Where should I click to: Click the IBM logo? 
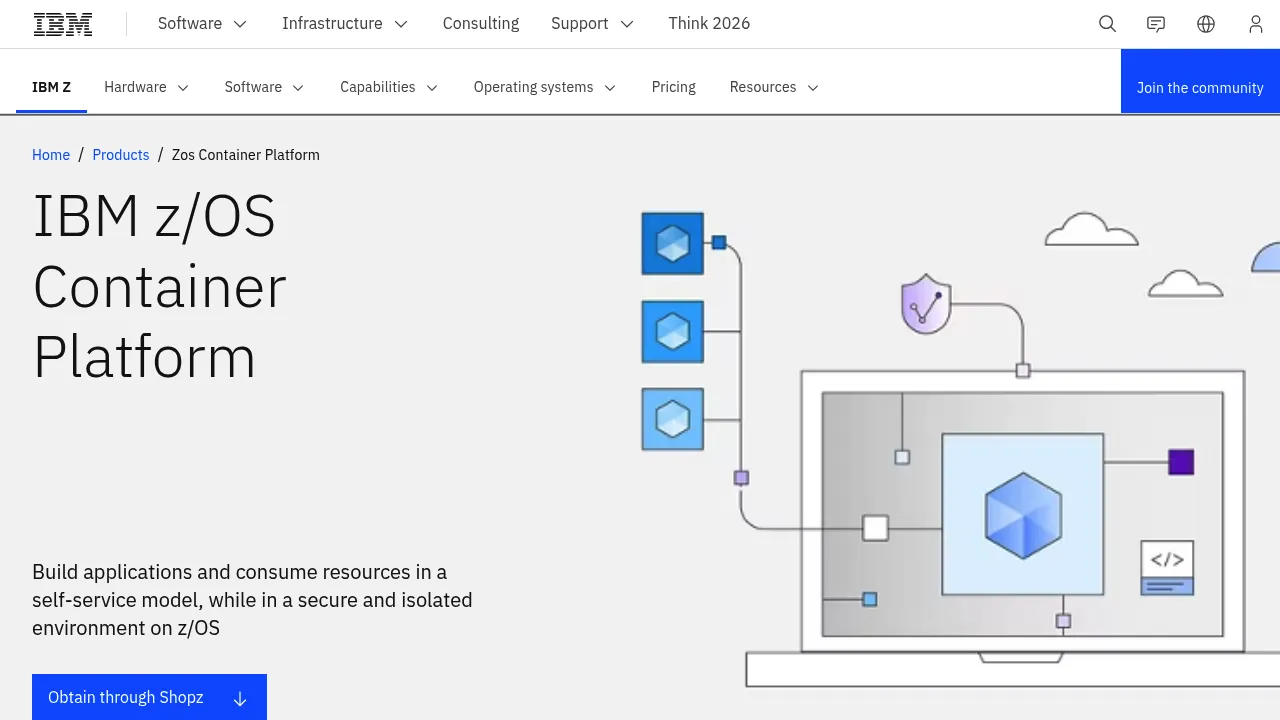[63, 24]
